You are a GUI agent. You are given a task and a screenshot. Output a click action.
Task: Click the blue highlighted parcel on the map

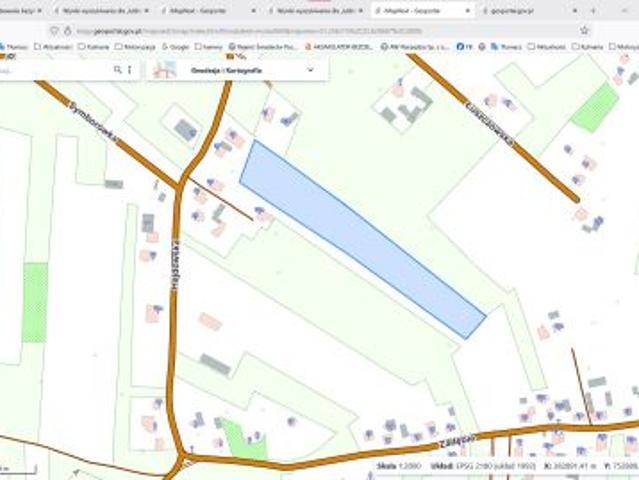click(x=362, y=238)
